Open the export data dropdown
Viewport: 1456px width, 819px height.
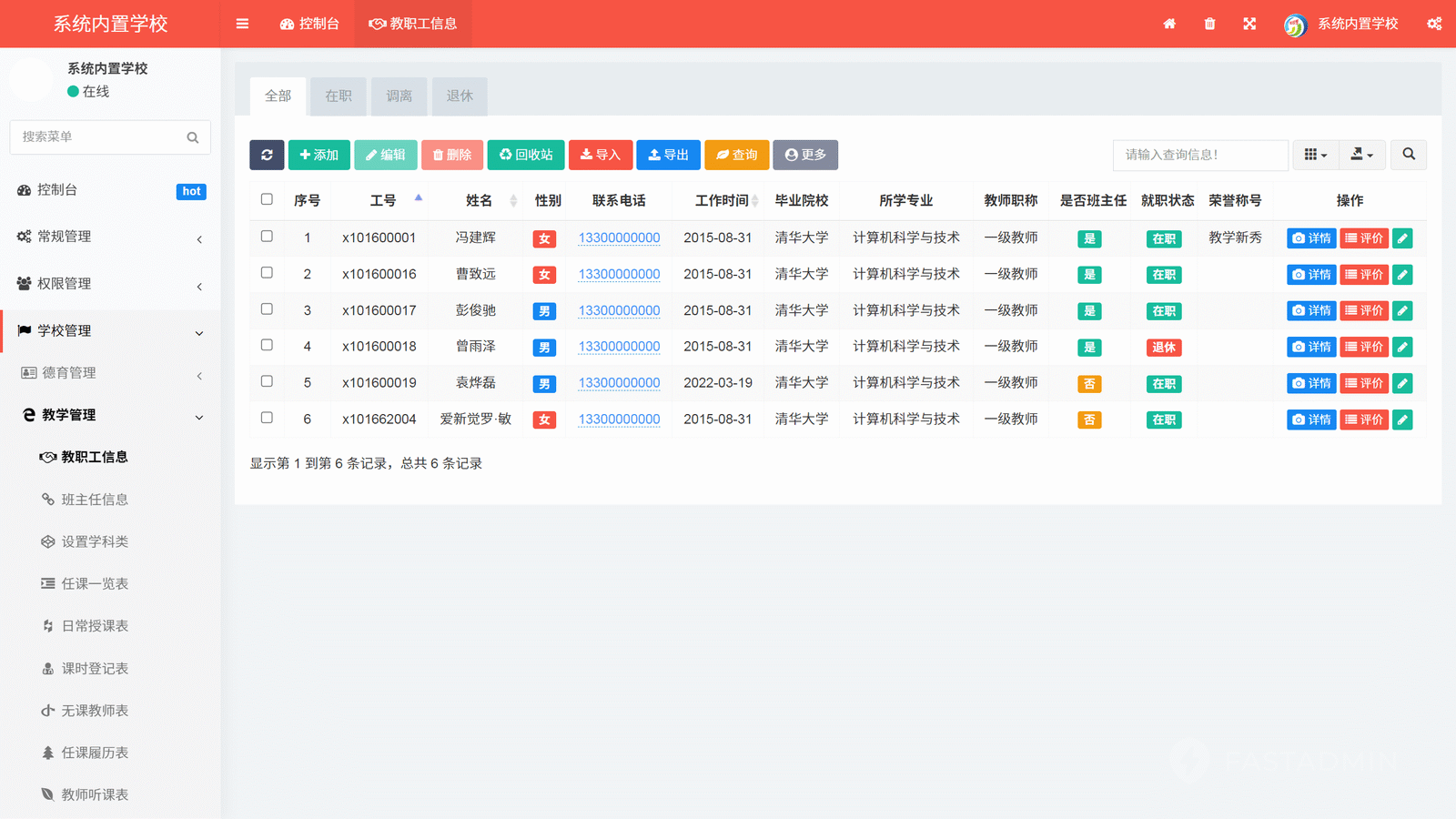click(x=1361, y=155)
